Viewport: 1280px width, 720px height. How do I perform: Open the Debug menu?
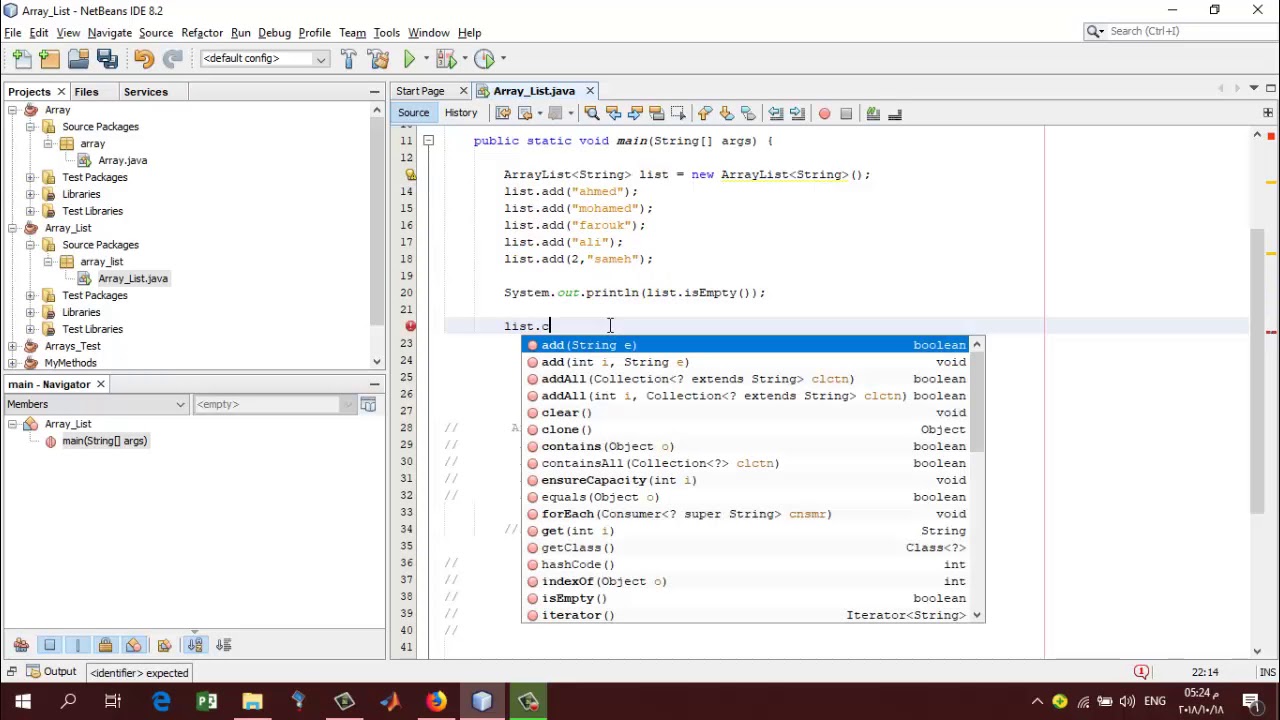(274, 33)
